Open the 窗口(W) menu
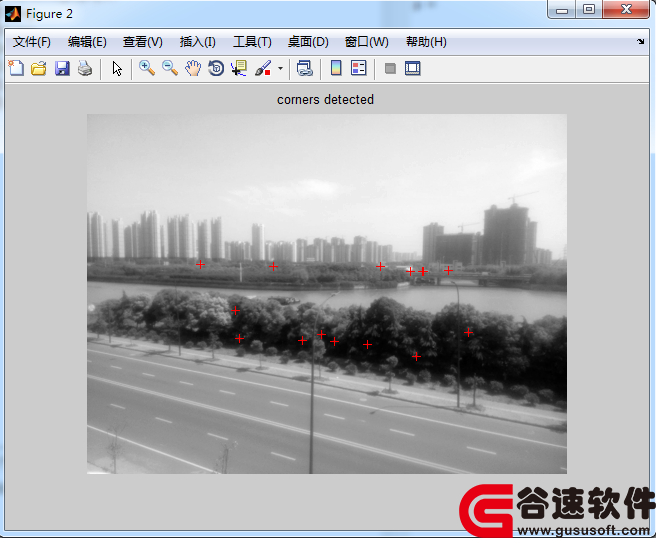656x538 pixels. coord(366,42)
